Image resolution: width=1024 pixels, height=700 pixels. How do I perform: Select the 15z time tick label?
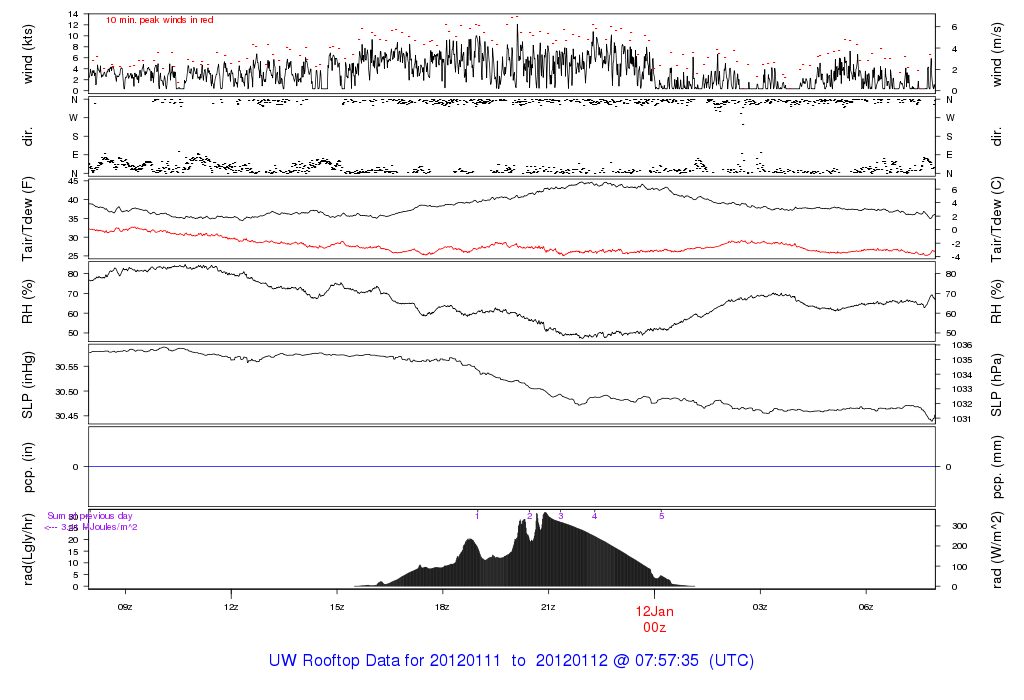tap(337, 606)
